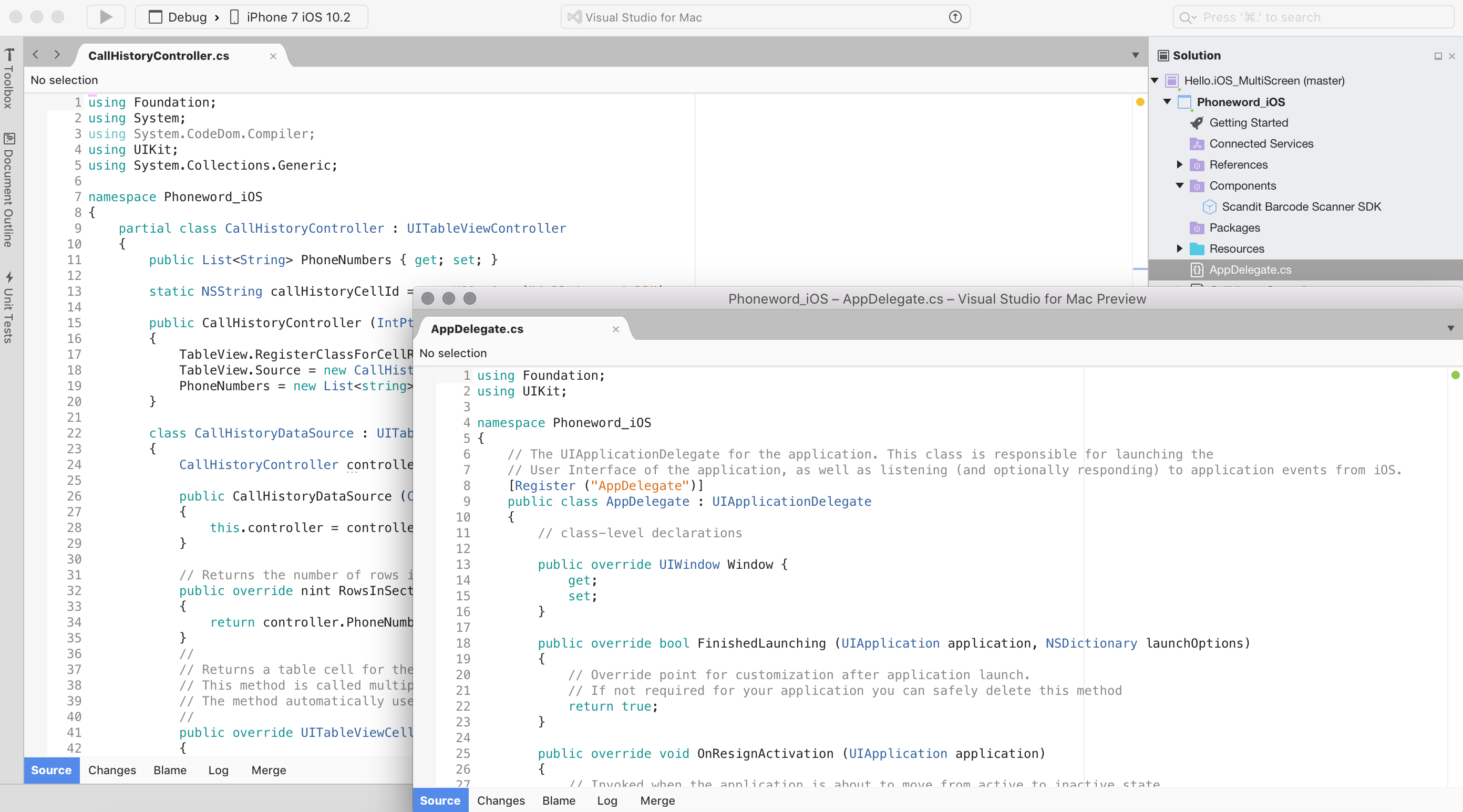Click 'UITableViewController' in the main editor
1463x812 pixels.
click(x=486, y=228)
